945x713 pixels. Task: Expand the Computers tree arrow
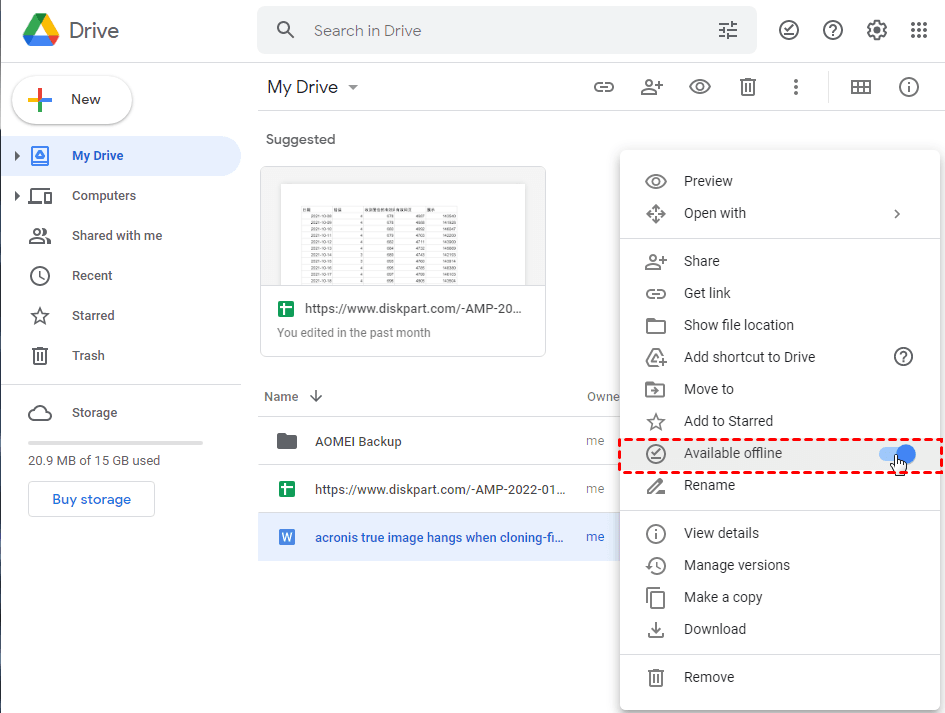click(17, 196)
